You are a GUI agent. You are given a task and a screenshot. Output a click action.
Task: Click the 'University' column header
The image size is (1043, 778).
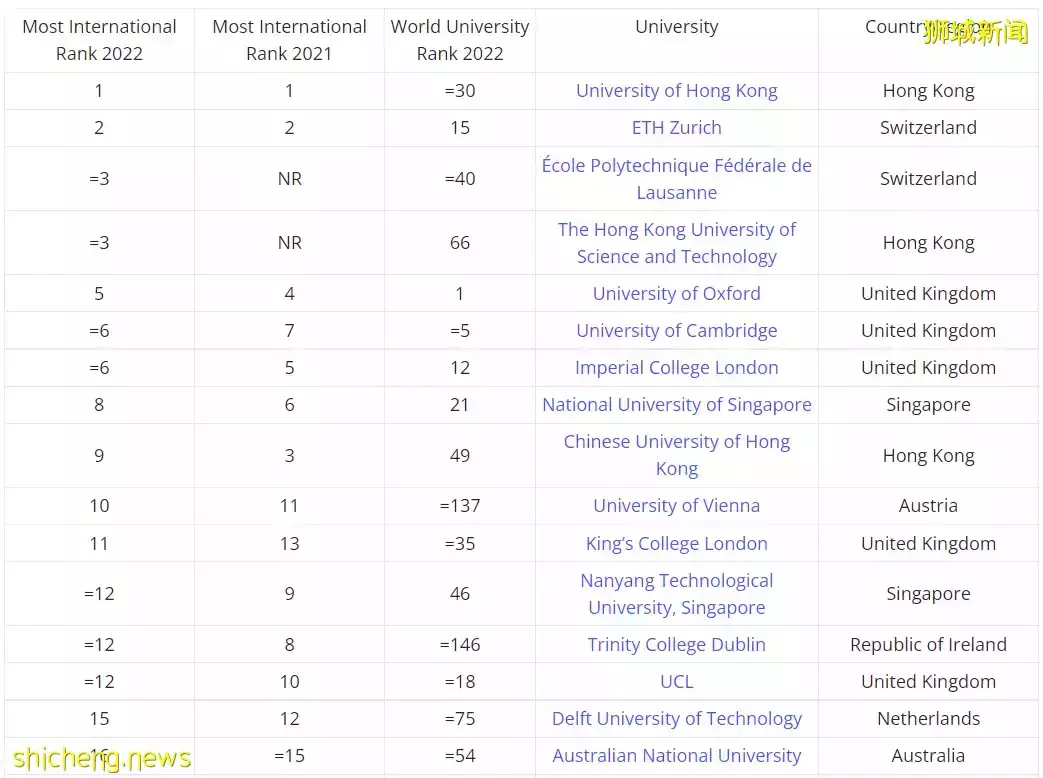(x=676, y=27)
